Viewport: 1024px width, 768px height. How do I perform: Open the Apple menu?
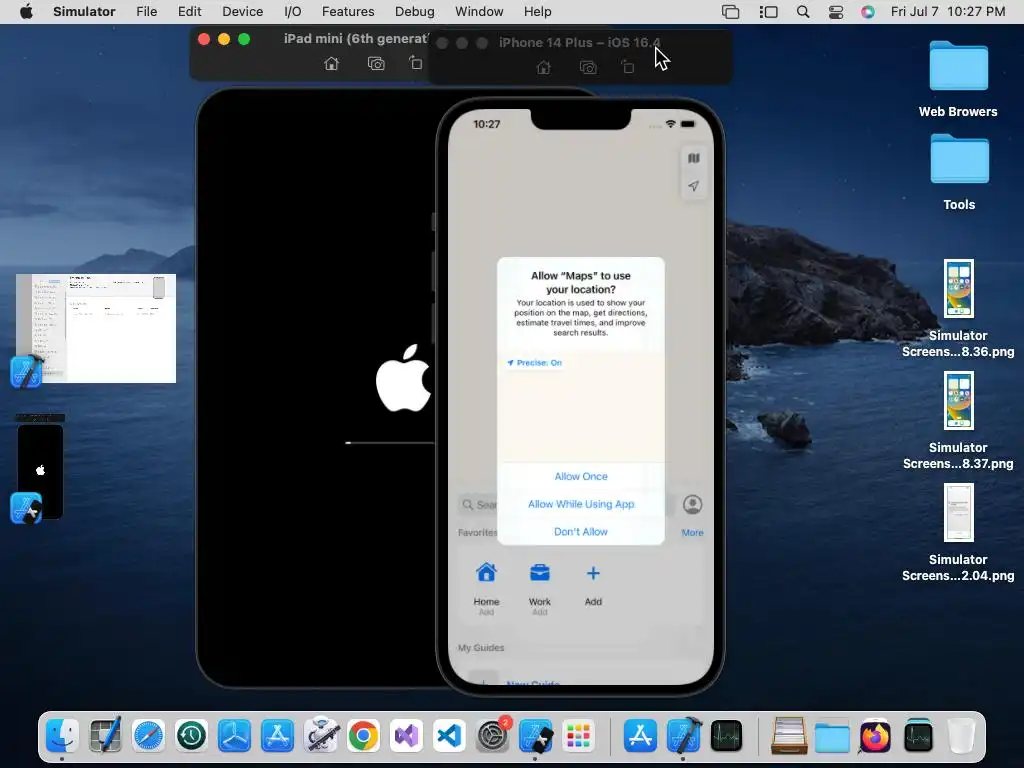tap(26, 12)
